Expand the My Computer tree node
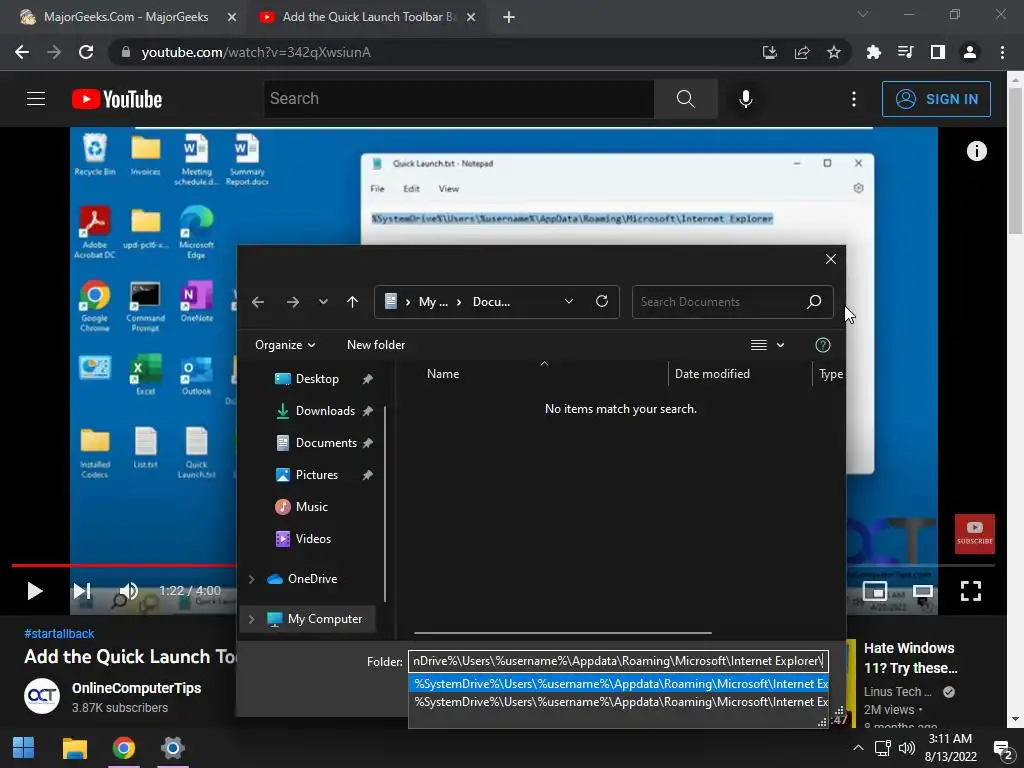Screen dimensions: 1024x768 point(251,618)
